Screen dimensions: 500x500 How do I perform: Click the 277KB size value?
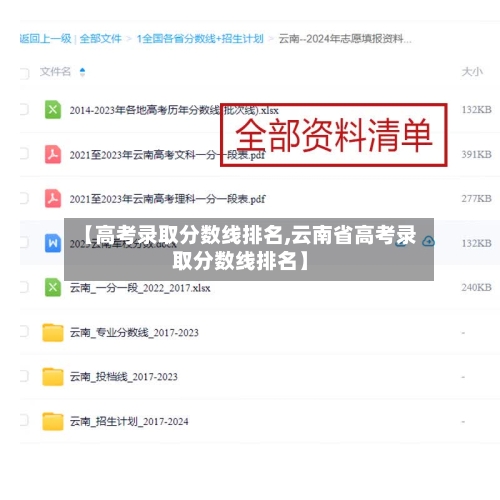pyautogui.click(x=476, y=199)
